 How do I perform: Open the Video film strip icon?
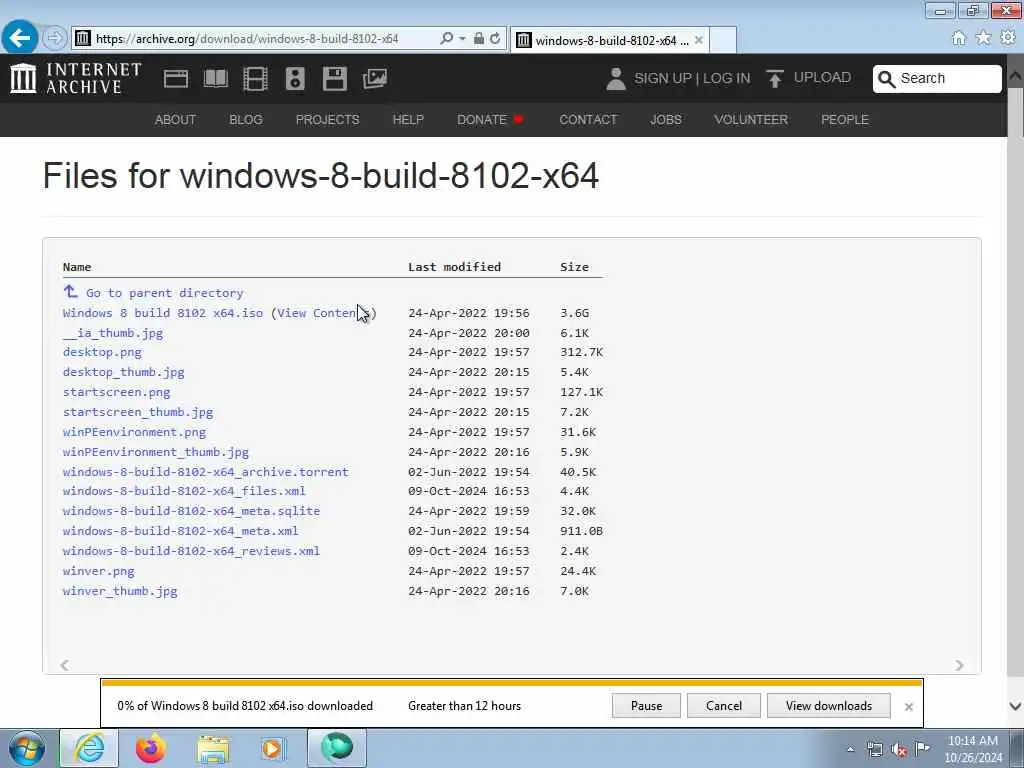[x=255, y=79]
